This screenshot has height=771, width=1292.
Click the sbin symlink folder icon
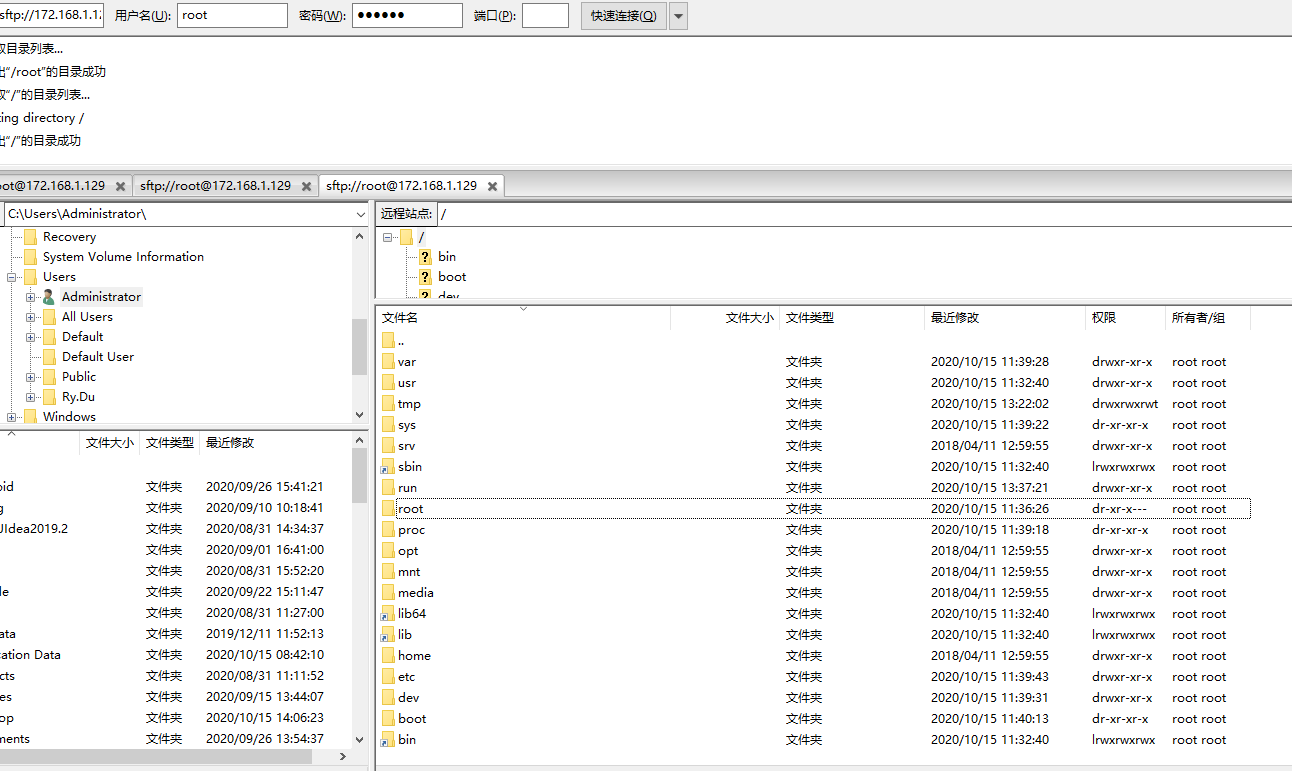389,467
